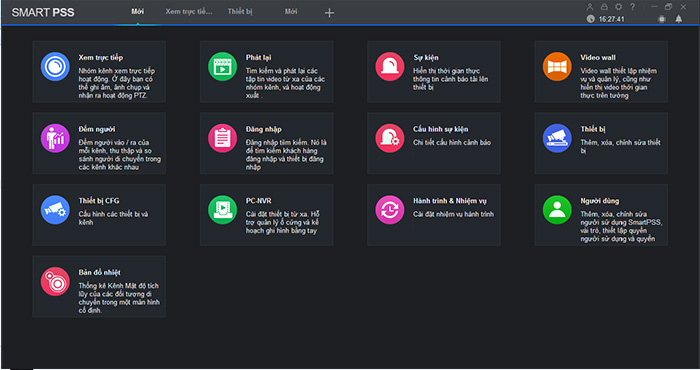Click the Xem trực tiếp title text
The height and width of the screenshot is (370, 700).
[100, 58]
